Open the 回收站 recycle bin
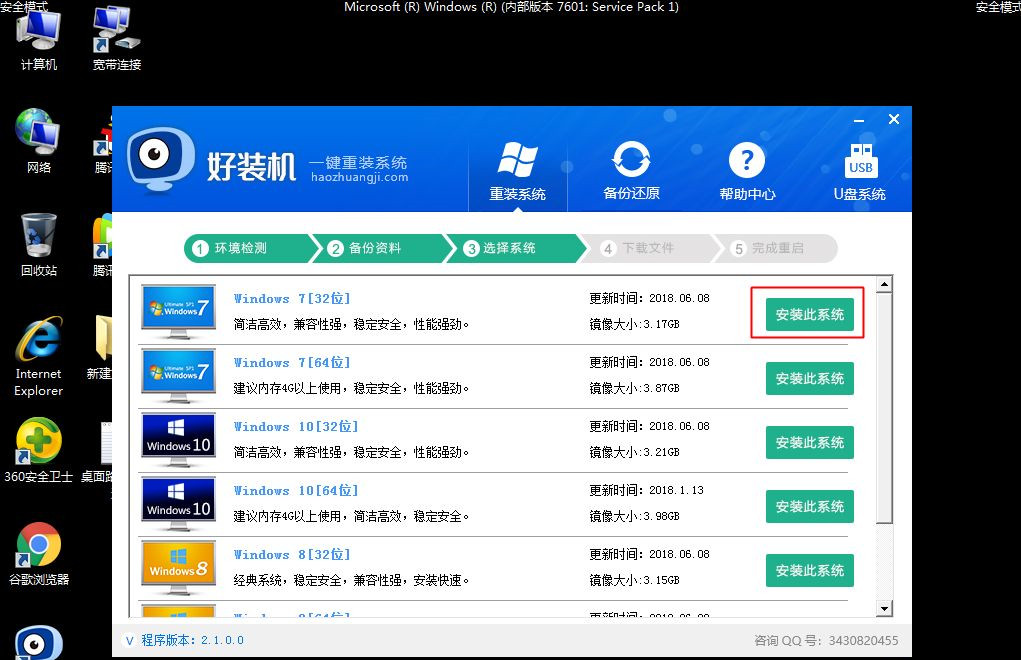Image resolution: width=1021 pixels, height=660 pixels. point(38,235)
